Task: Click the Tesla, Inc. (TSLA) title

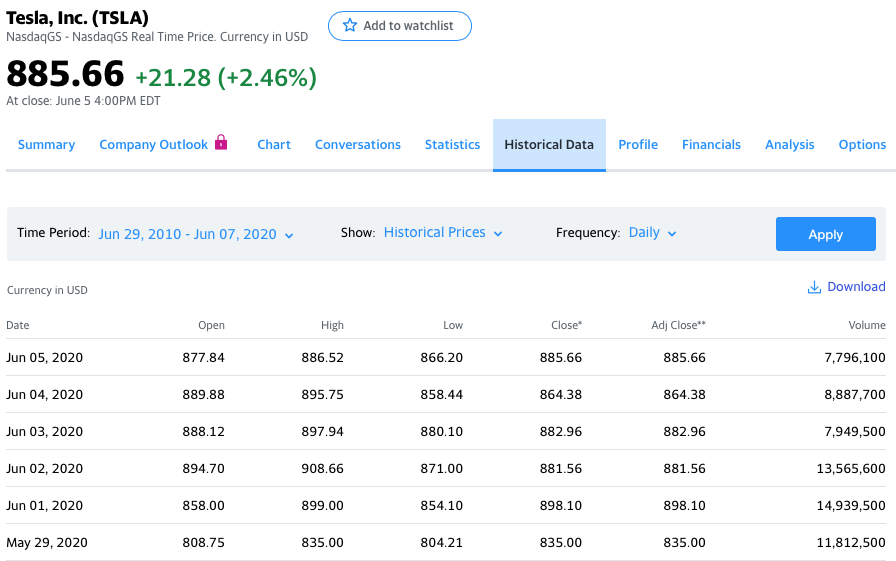Action: click(77, 18)
